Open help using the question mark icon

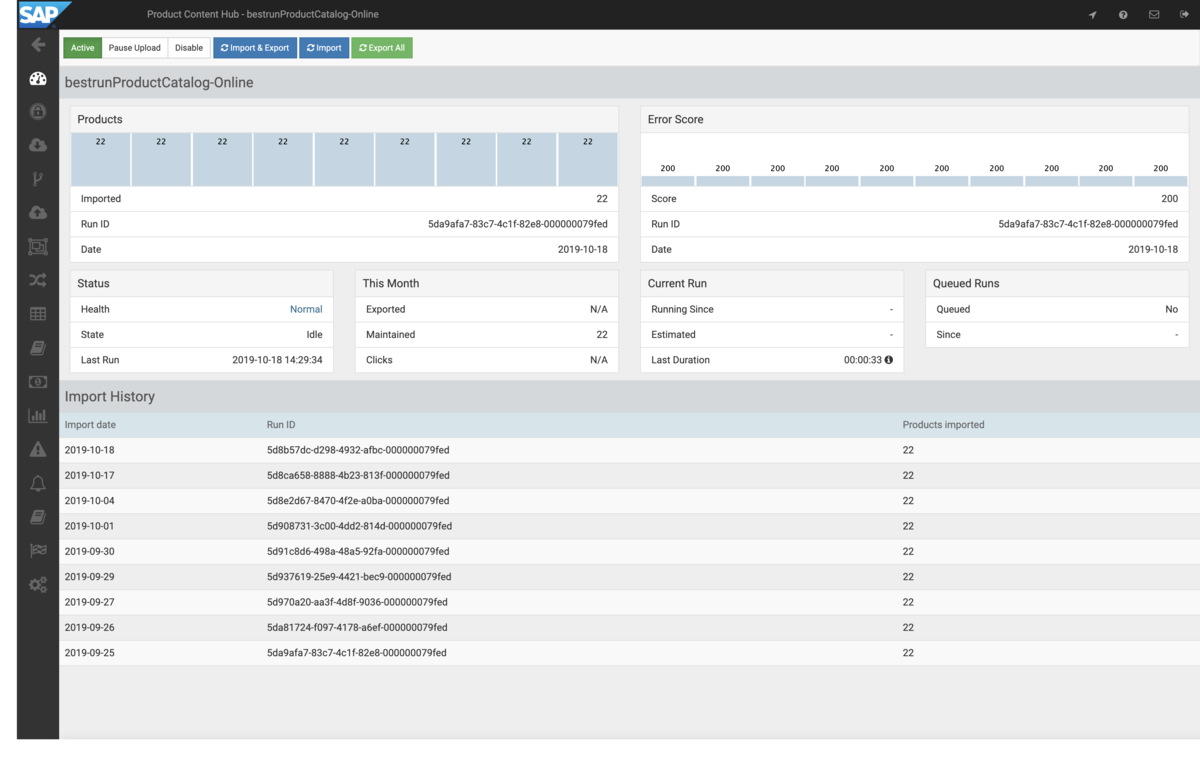coord(1122,14)
